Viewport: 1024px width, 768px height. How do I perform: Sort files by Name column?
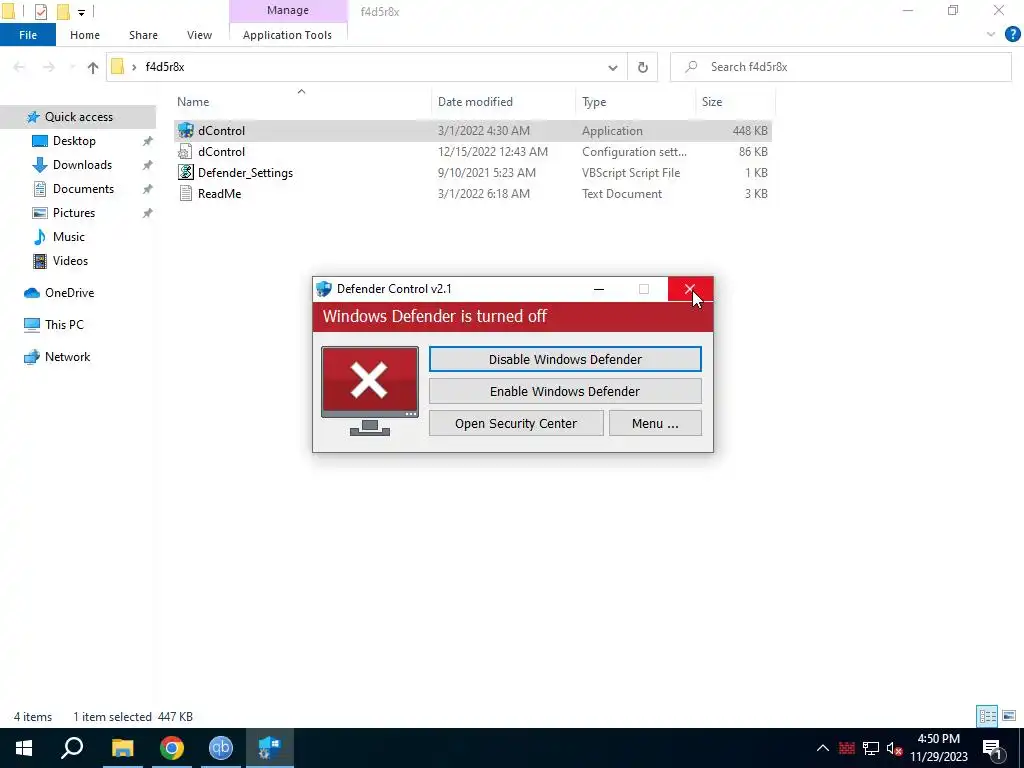coord(193,102)
